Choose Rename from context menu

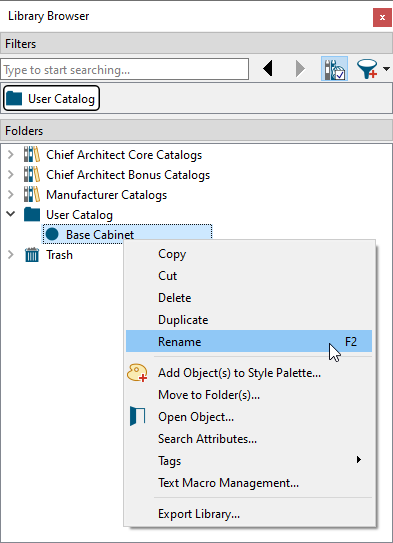(249, 341)
